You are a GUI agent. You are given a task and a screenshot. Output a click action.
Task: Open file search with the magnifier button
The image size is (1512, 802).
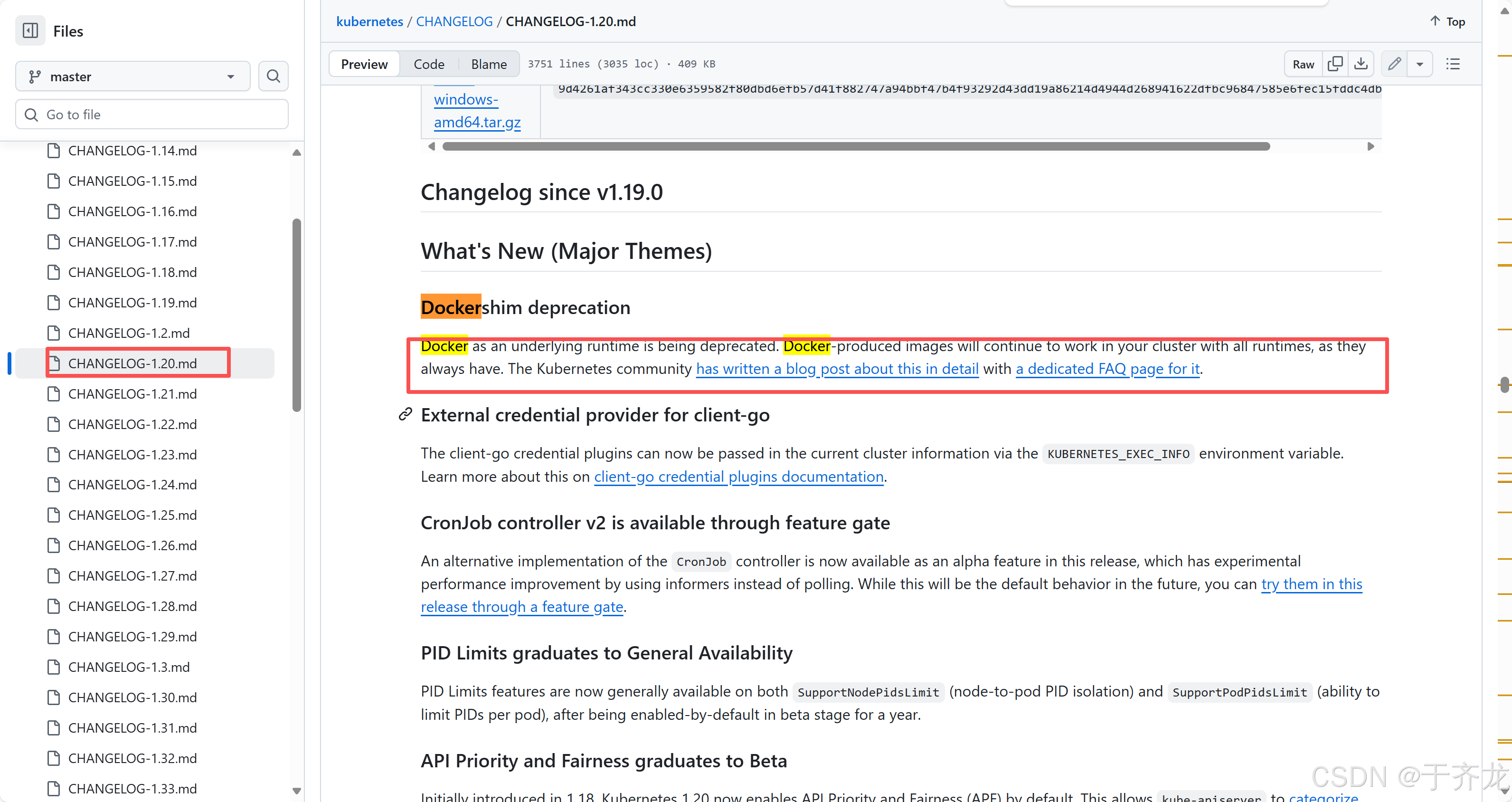273,76
